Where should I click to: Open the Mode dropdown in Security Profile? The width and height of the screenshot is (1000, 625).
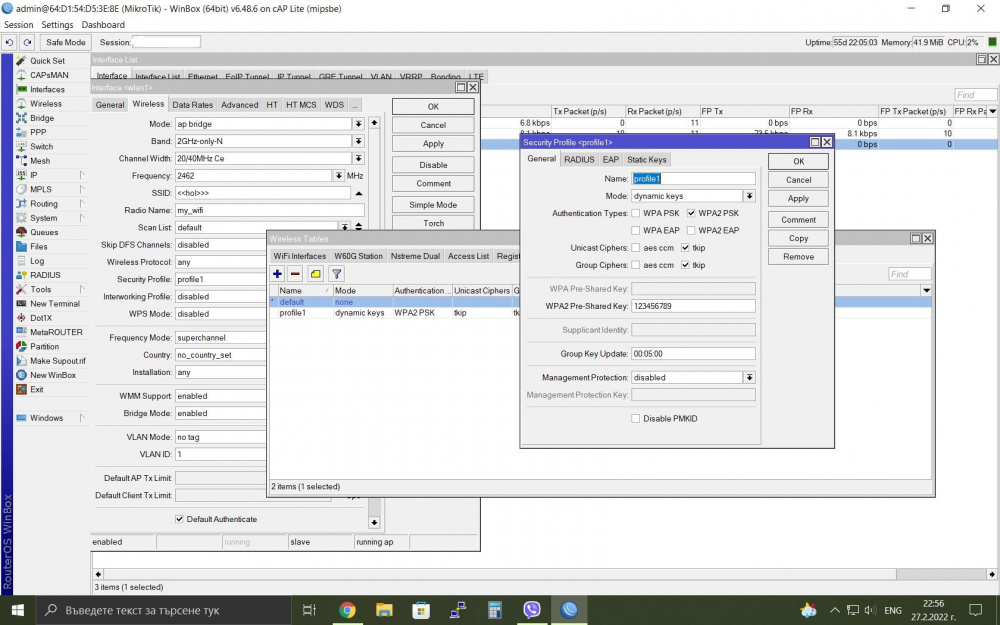[749, 196]
